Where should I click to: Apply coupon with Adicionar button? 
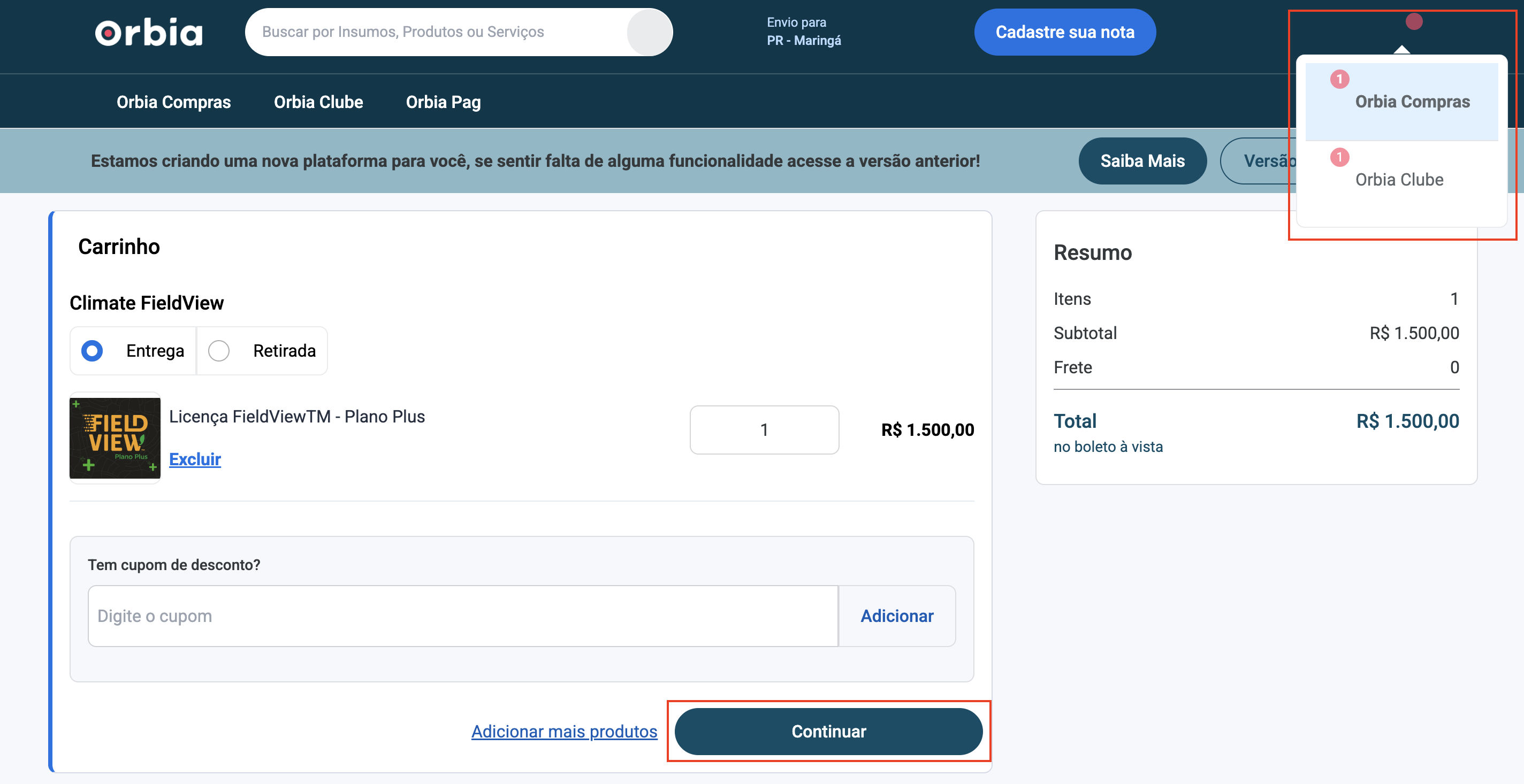896,616
